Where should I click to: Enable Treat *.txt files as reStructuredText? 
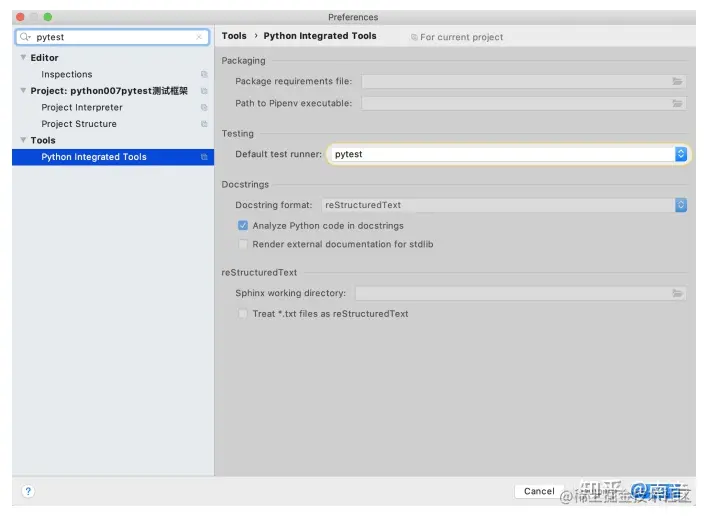click(243, 313)
